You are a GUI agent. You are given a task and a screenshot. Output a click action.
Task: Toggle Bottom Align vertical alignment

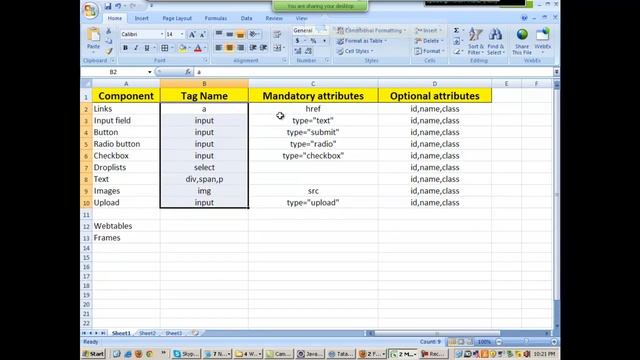240,34
